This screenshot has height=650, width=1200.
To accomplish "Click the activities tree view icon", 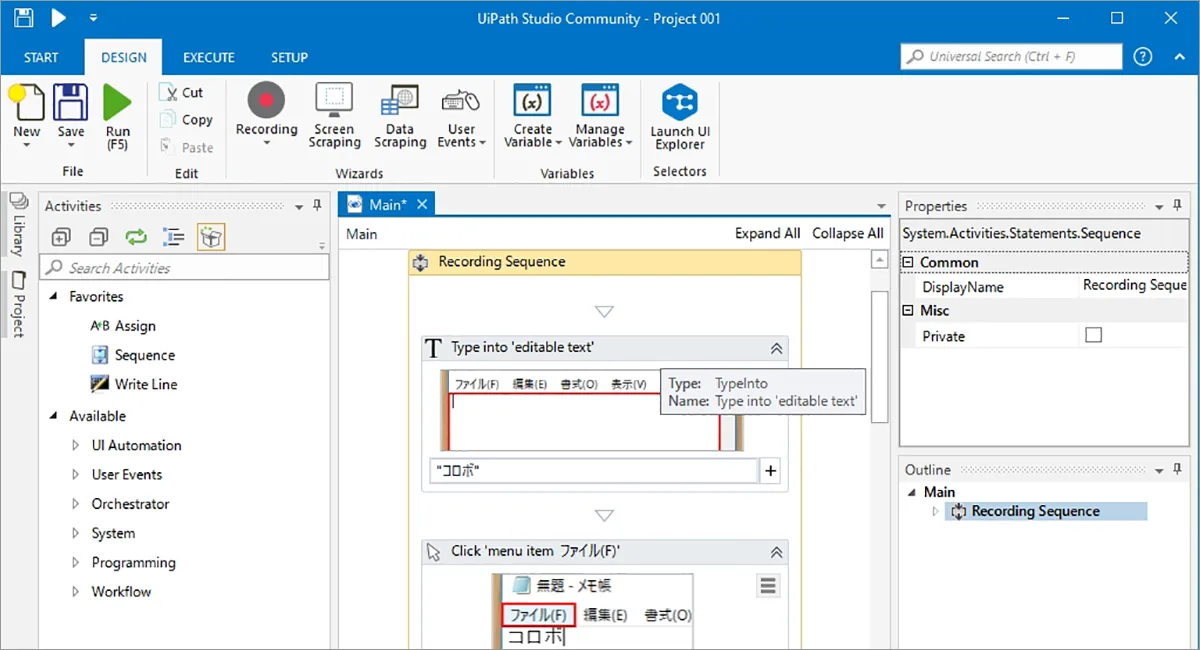I will click(174, 237).
